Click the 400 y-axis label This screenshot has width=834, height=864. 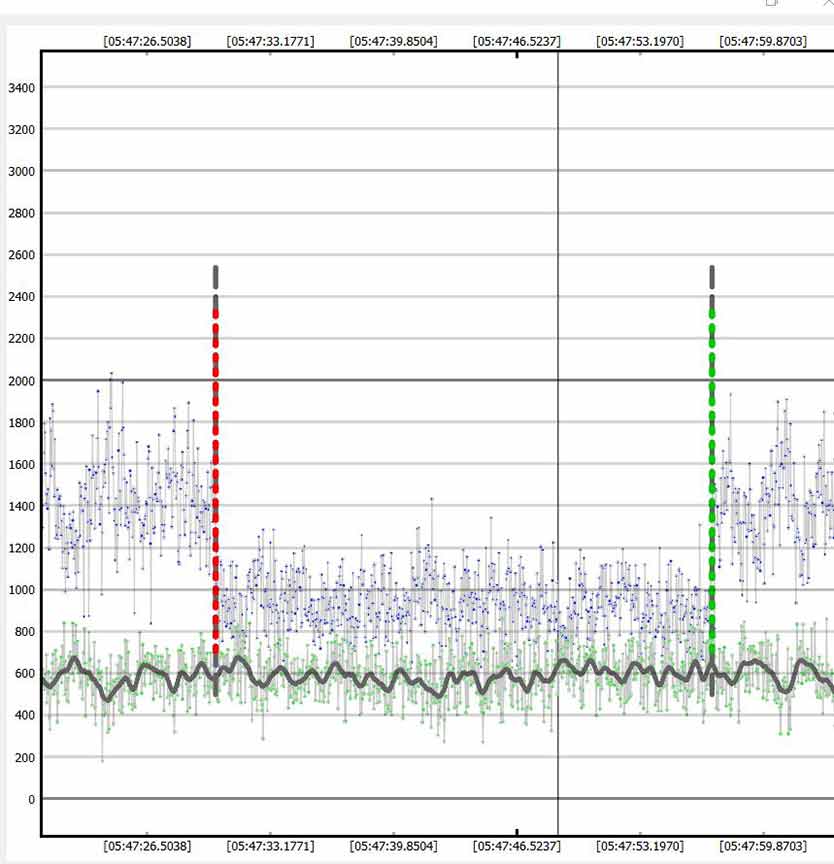point(25,715)
